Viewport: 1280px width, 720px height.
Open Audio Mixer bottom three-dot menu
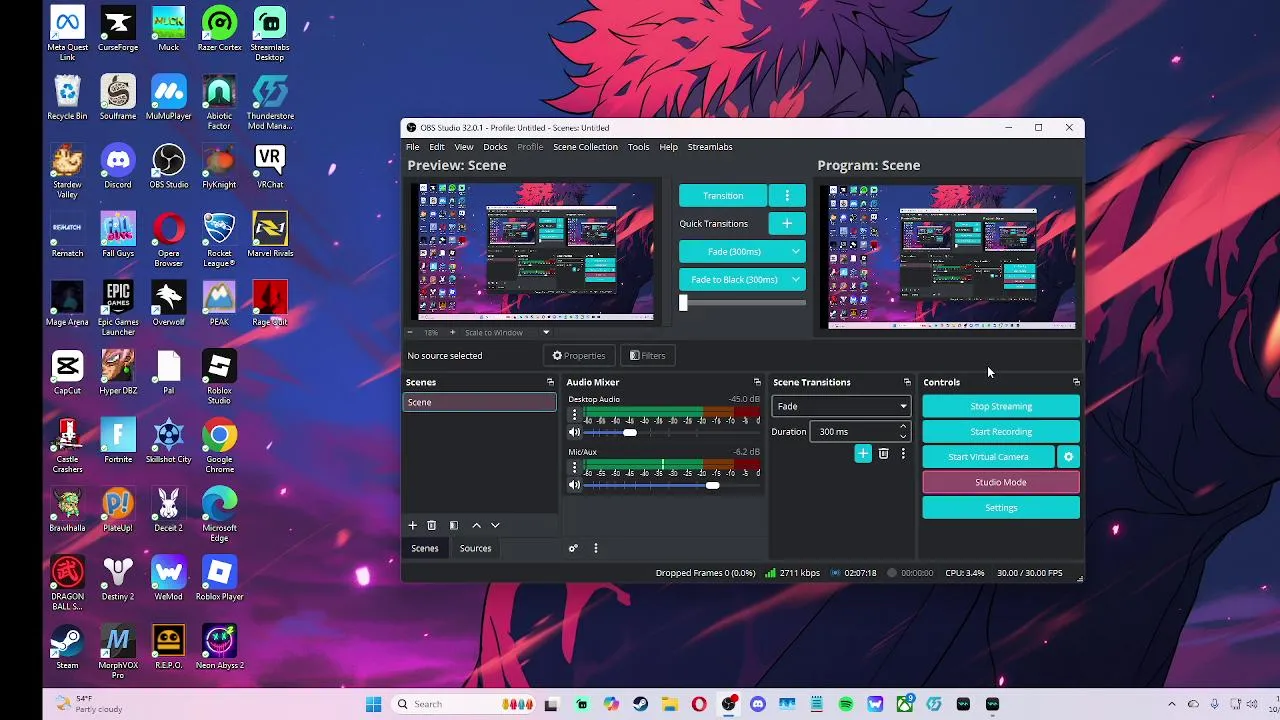(596, 548)
